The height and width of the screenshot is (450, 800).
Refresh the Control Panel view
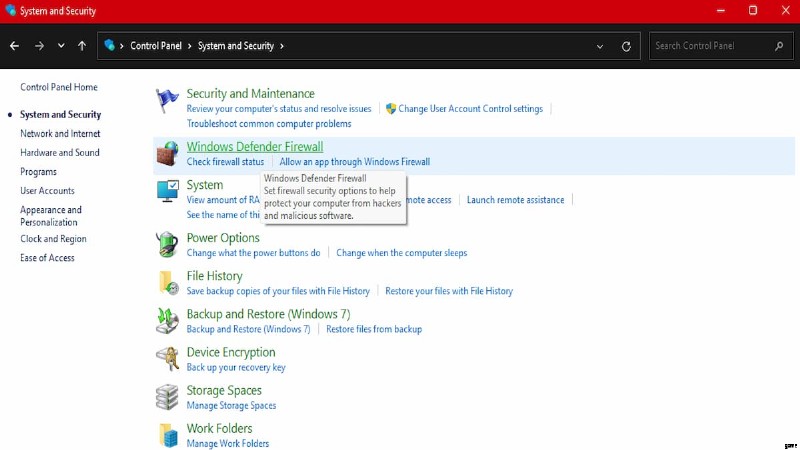626,46
